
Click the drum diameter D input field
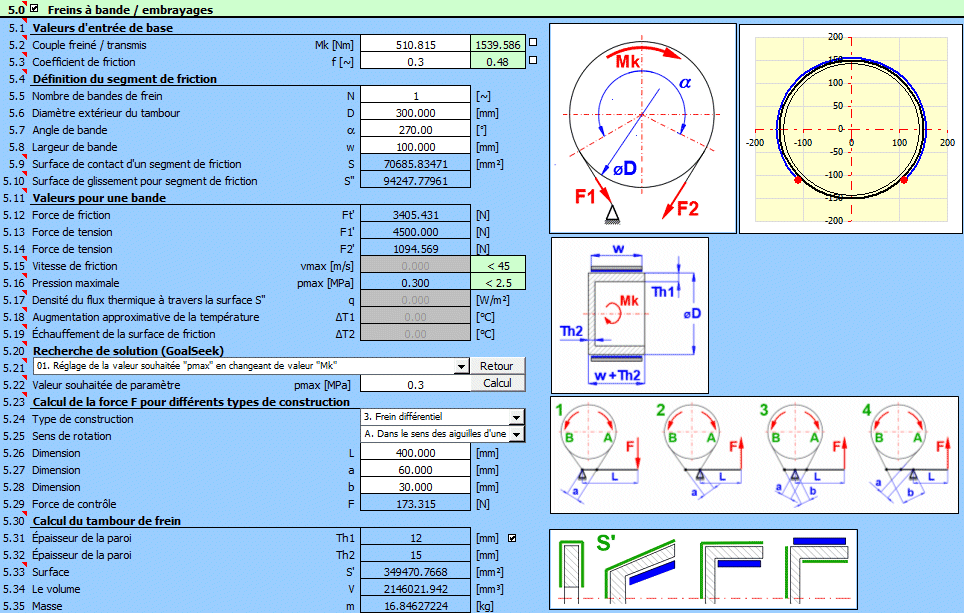pyautogui.click(x=415, y=113)
